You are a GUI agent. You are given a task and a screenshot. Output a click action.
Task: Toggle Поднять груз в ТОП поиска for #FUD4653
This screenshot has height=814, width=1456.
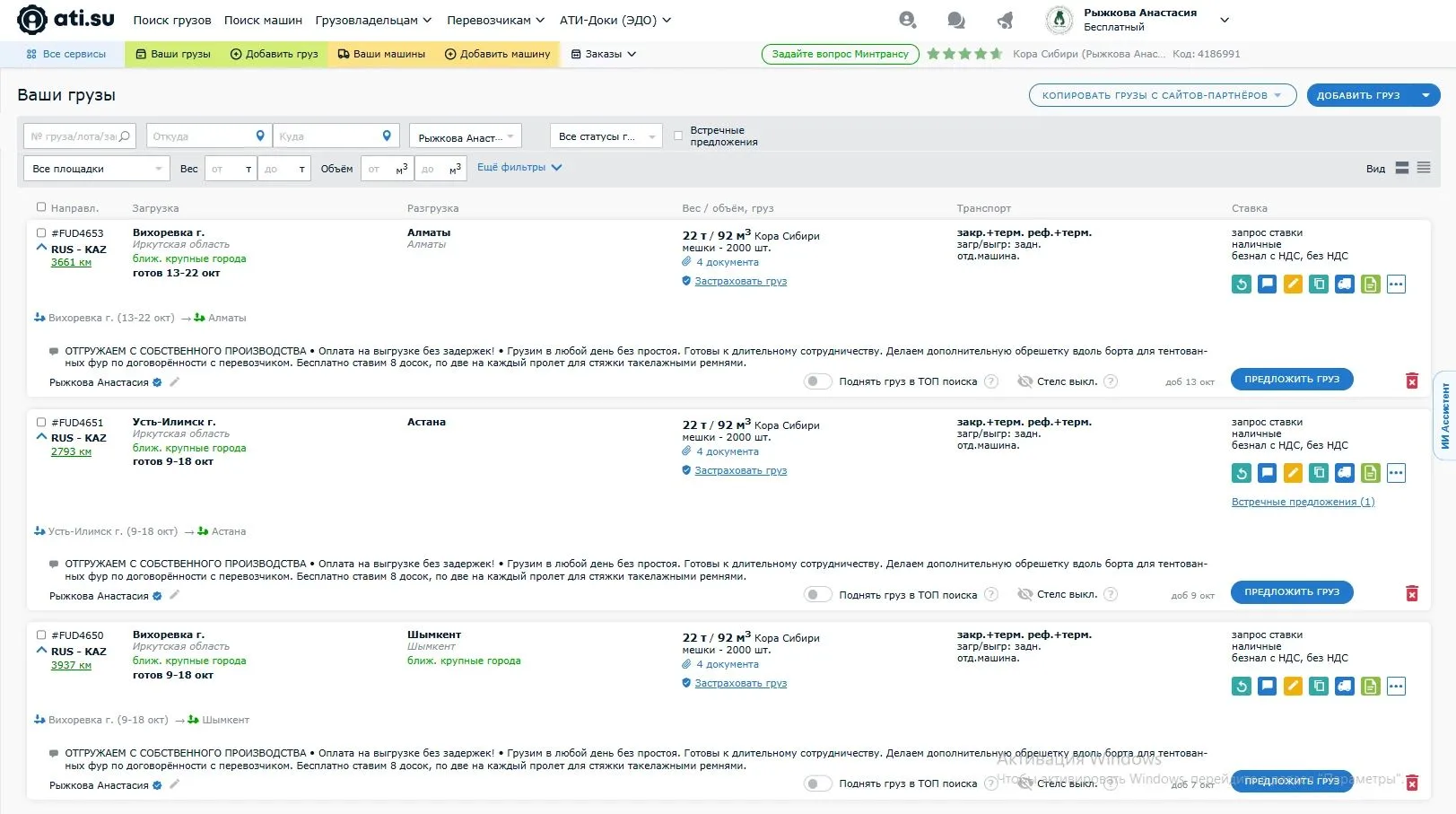click(817, 381)
